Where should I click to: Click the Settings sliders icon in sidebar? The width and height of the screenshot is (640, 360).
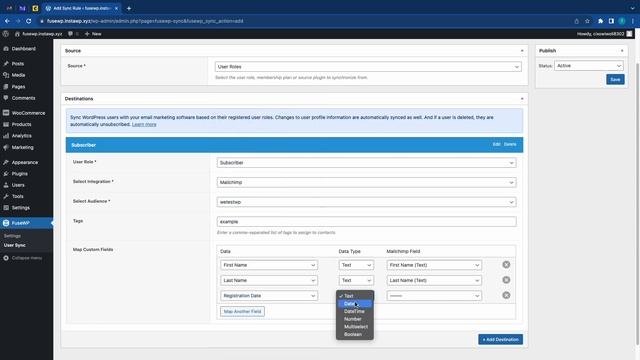point(6,208)
